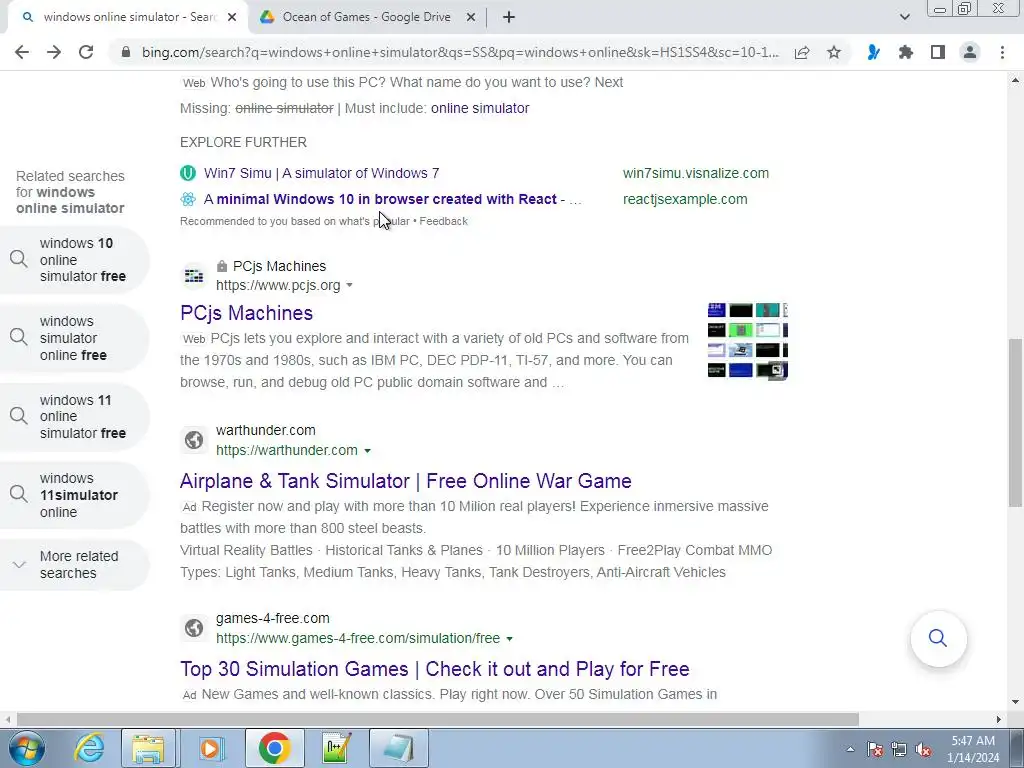Image resolution: width=1024 pixels, height=768 pixels.
Task: Search windows 10 online simulator free
Action: (74, 260)
